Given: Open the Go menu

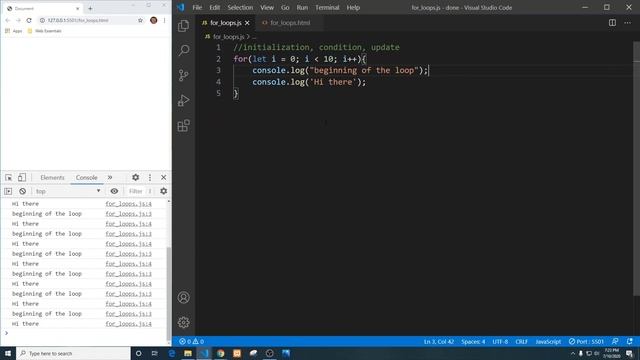Looking at the screenshot, I should coord(285,7).
